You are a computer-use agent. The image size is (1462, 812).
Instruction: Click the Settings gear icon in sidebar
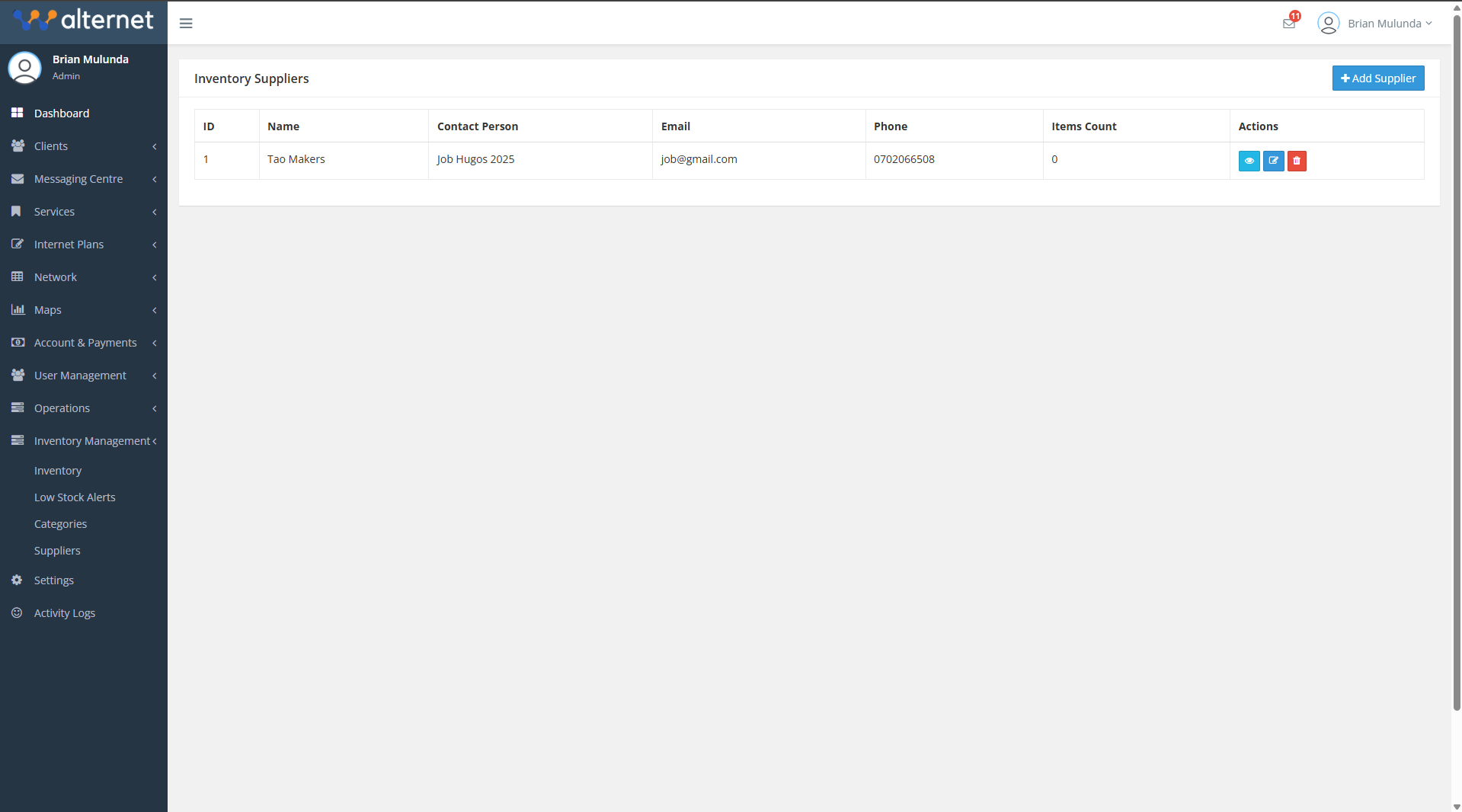pyautogui.click(x=17, y=580)
